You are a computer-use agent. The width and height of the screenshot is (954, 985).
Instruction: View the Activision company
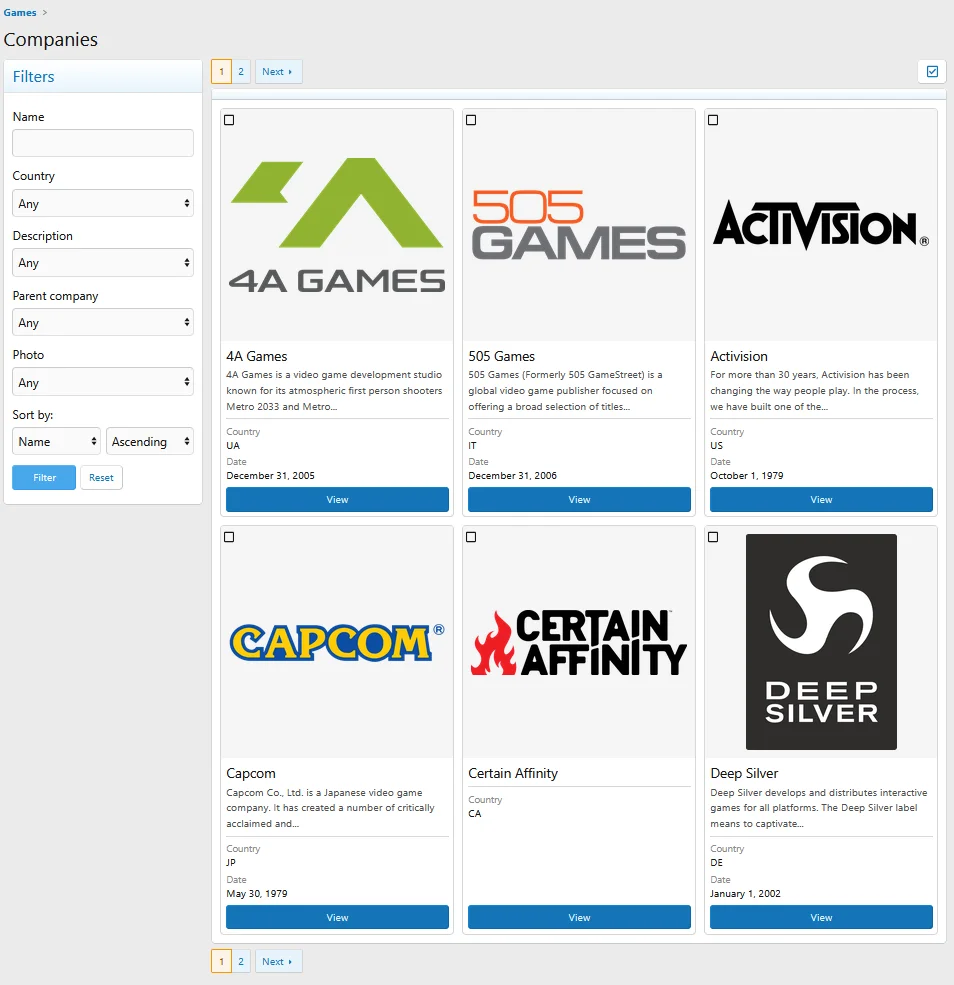tap(821, 499)
